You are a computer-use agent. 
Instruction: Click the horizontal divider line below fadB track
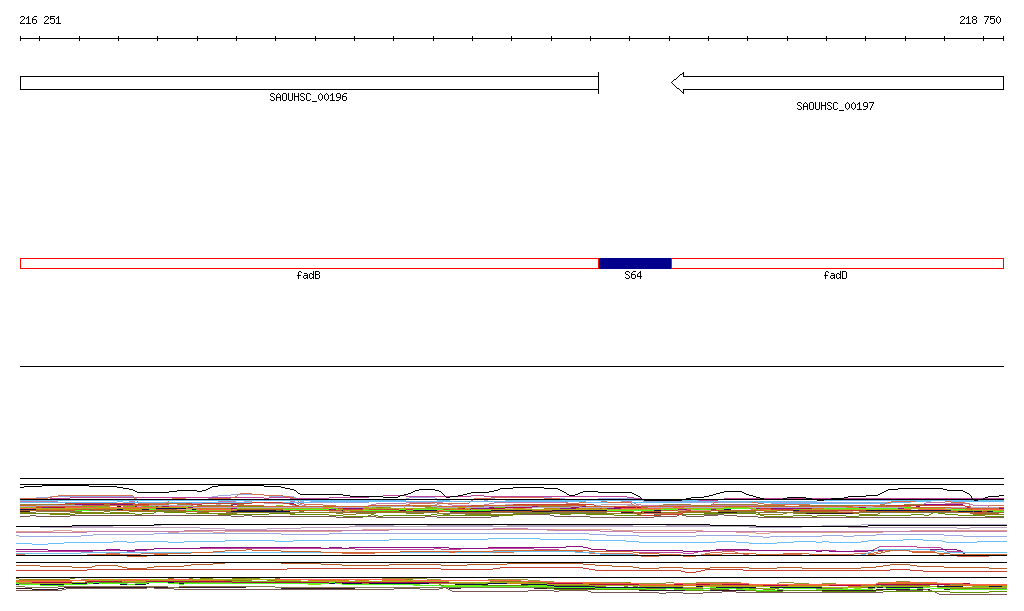pyautogui.click(x=511, y=366)
